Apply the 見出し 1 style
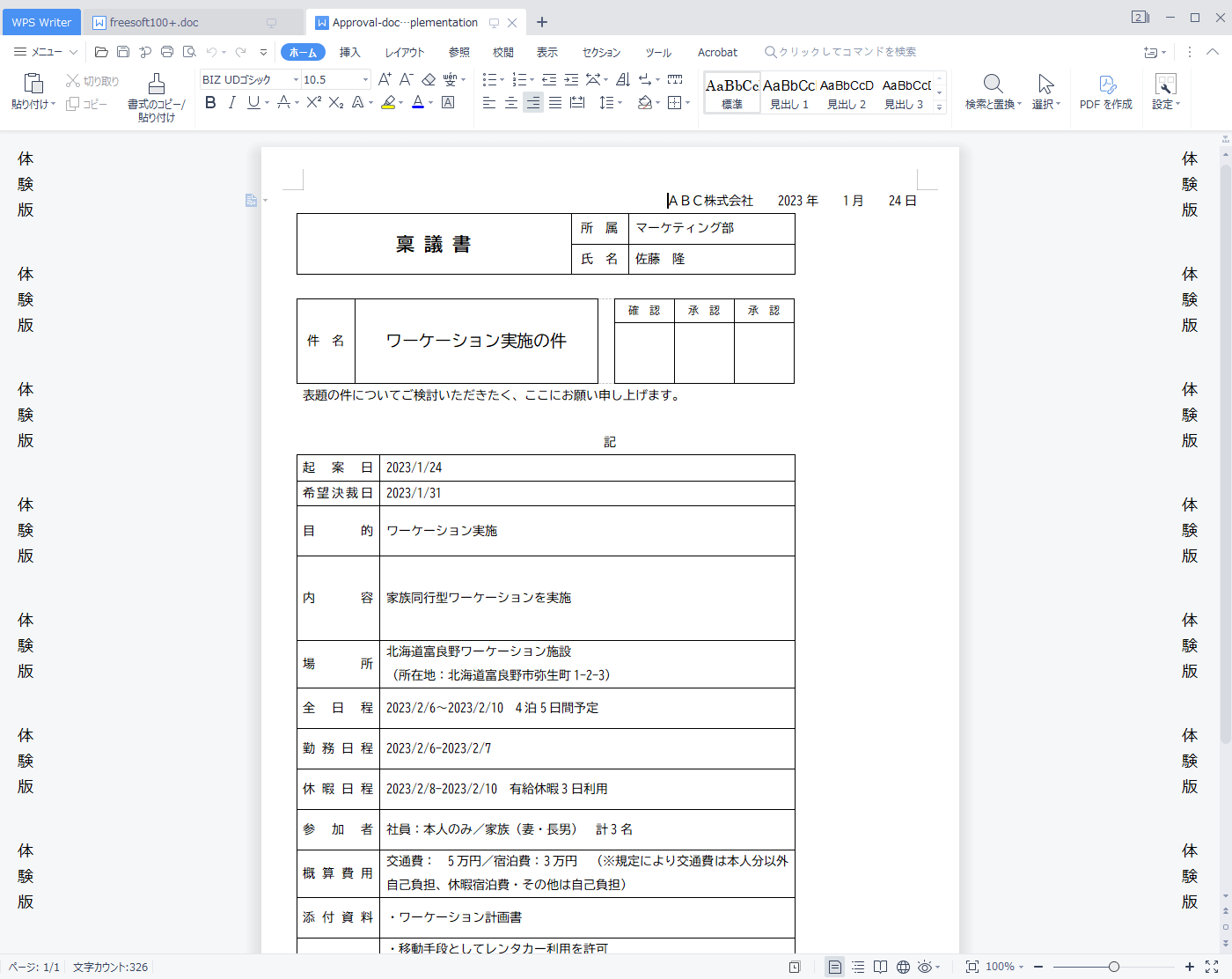The image size is (1232, 979). click(788, 92)
